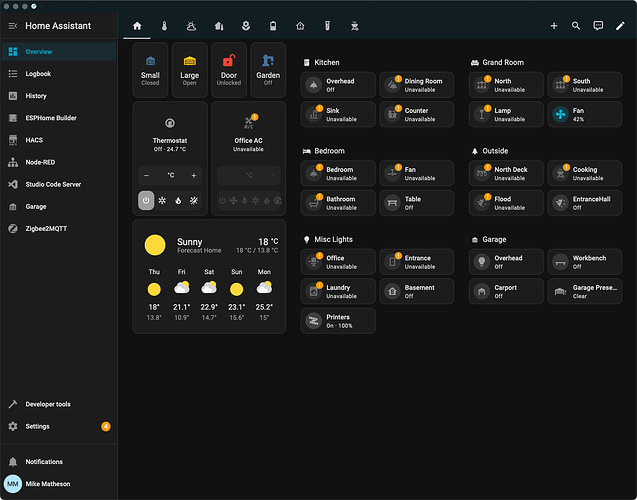Open Node-RED from the sidebar
The image size is (637, 500).
click(59, 162)
